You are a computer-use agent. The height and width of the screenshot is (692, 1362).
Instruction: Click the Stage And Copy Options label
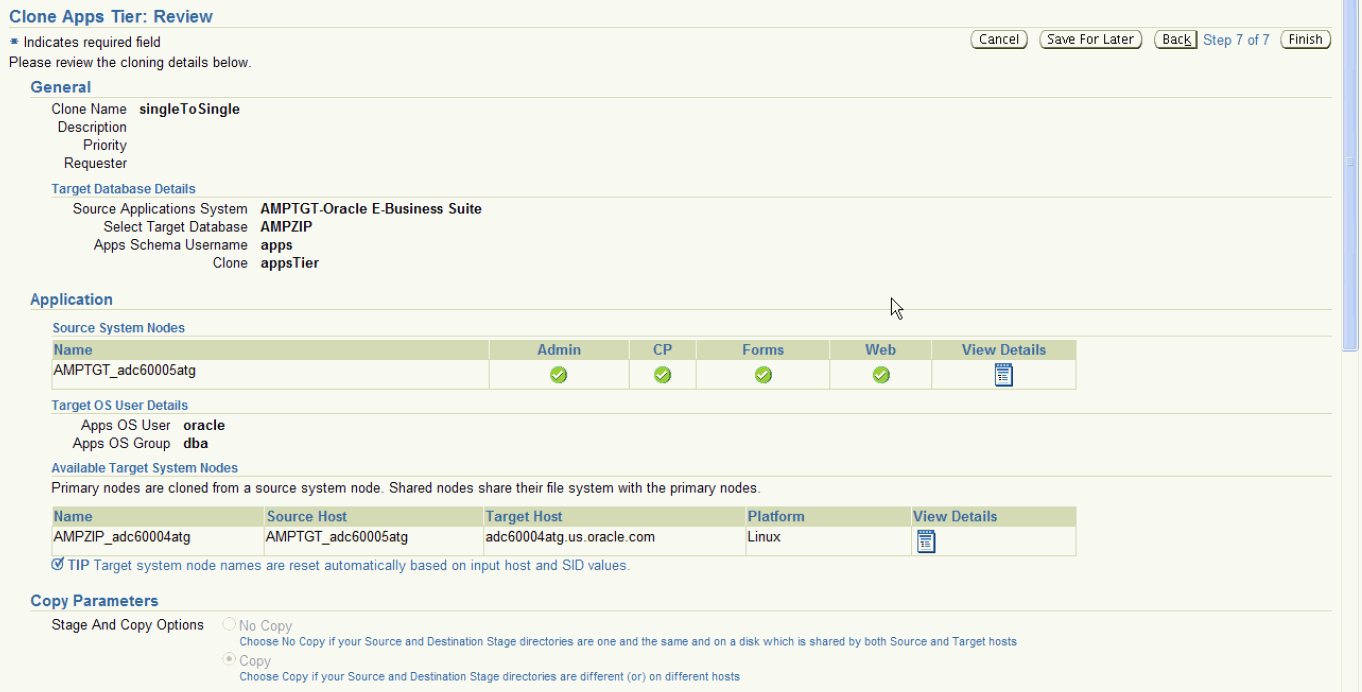click(128, 625)
